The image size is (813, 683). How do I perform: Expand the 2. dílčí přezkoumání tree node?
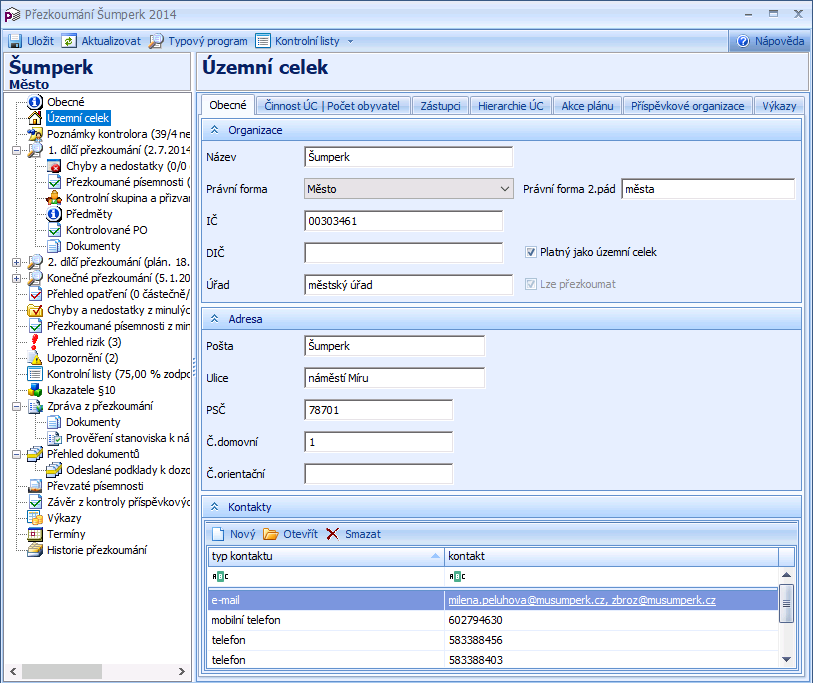17,262
